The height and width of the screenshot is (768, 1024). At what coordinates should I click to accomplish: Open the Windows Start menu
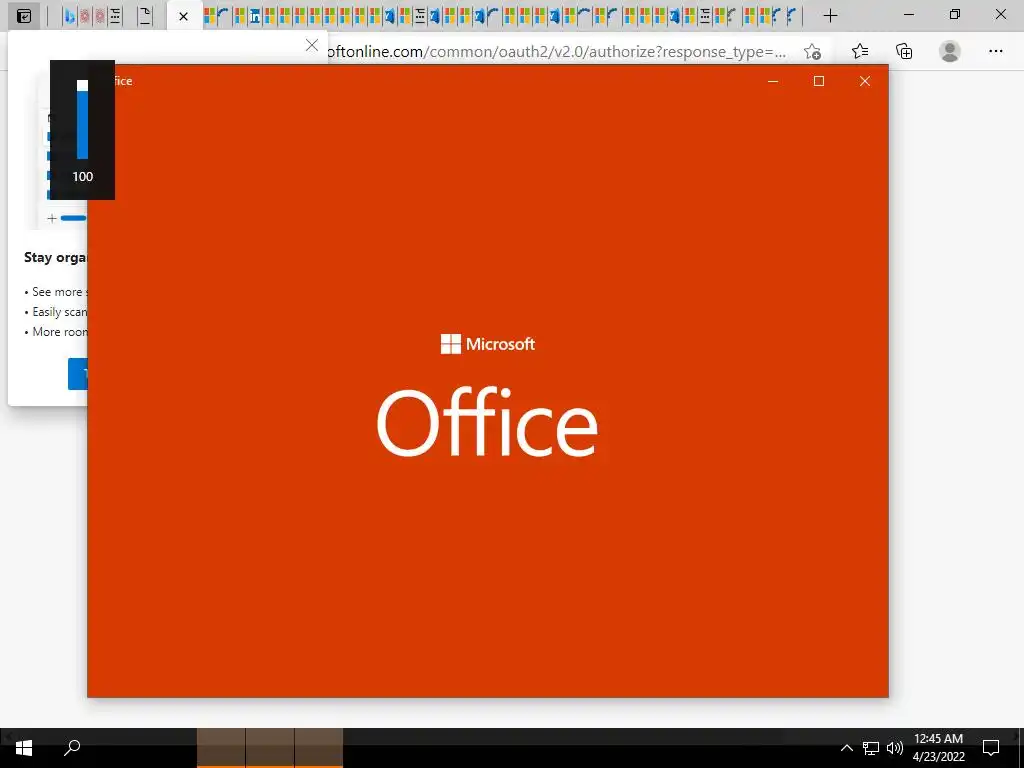24,748
